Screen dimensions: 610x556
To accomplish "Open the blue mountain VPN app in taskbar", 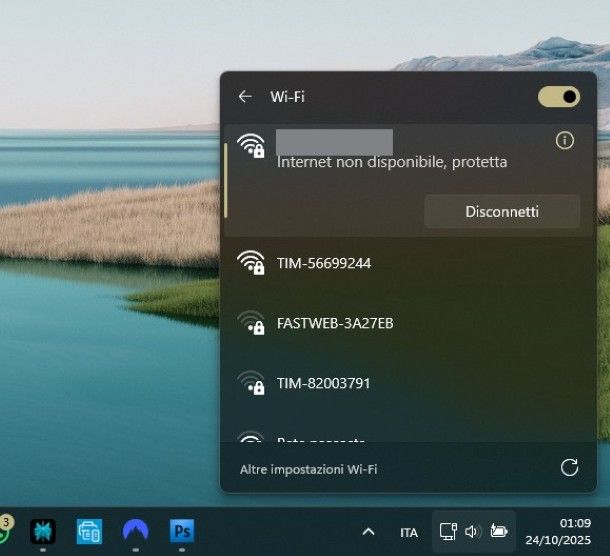I will pyautogui.click(x=135, y=531).
